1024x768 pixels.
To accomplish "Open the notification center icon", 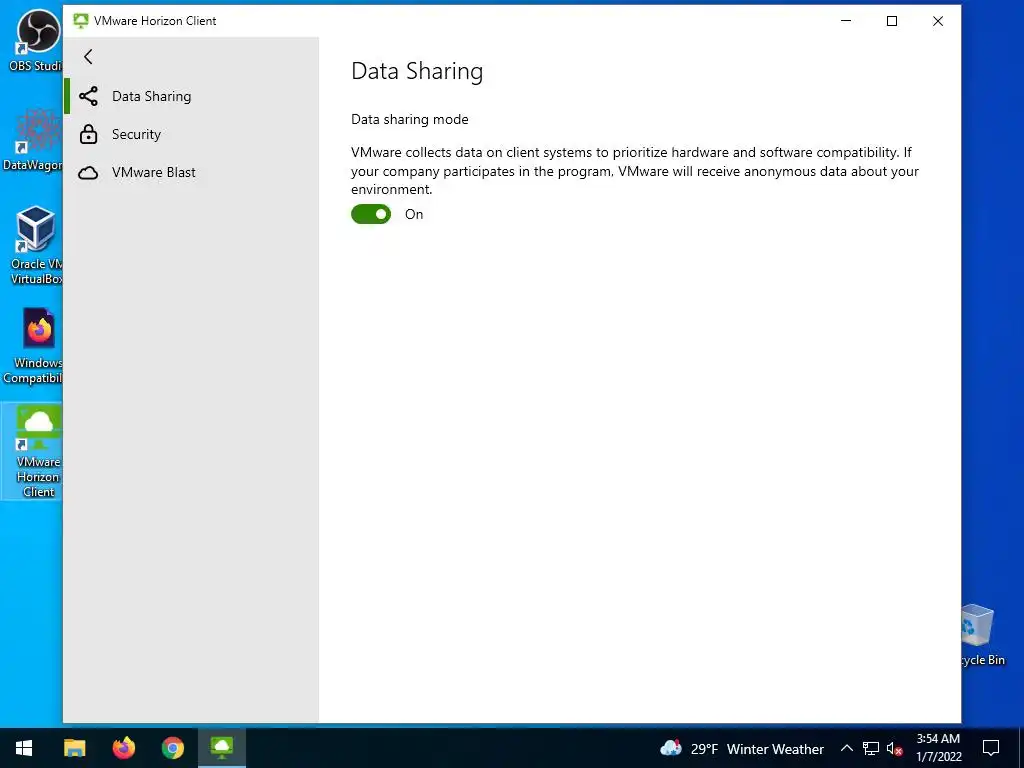I will tap(991, 748).
